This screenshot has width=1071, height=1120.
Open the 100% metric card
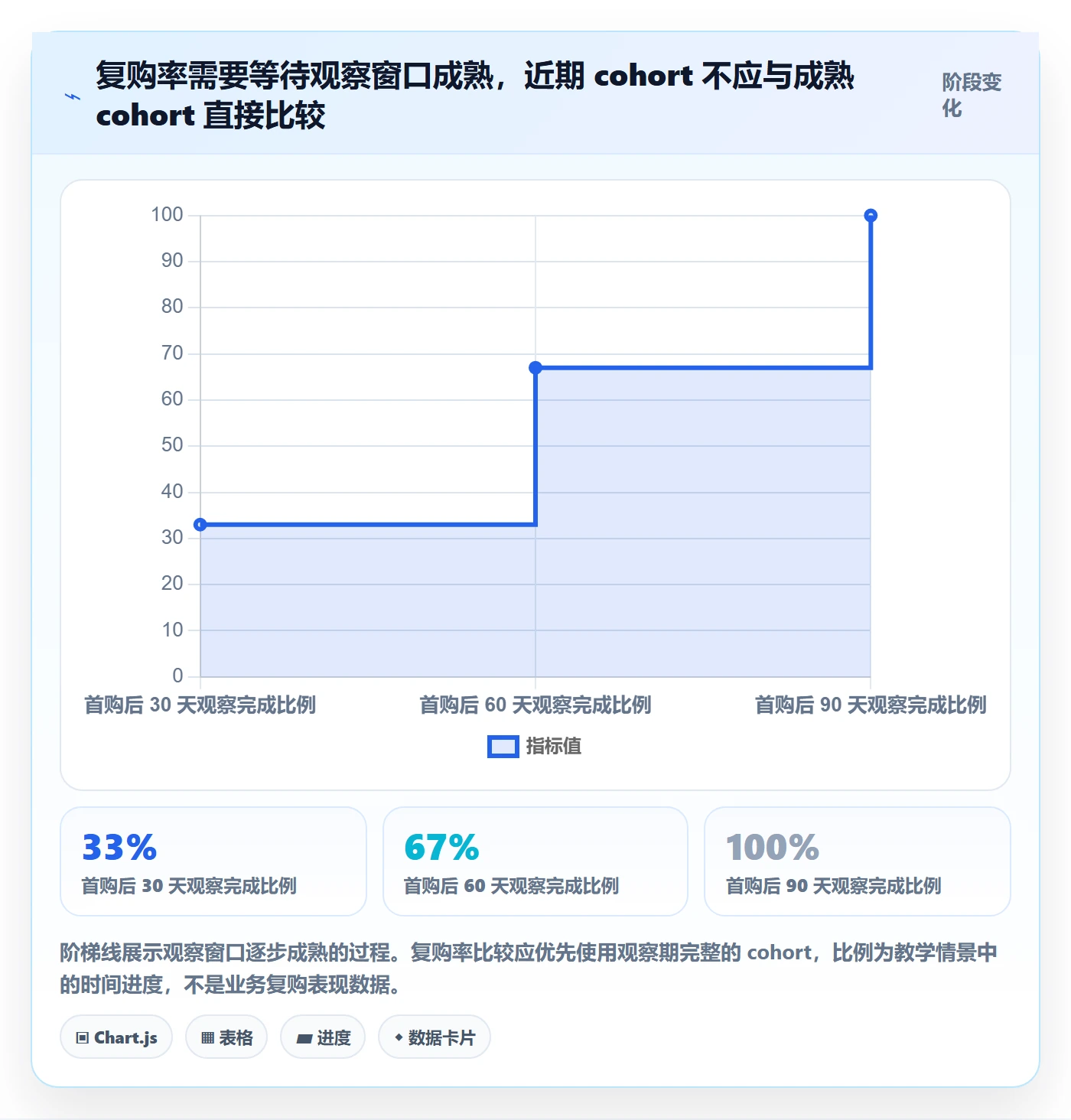(858, 861)
